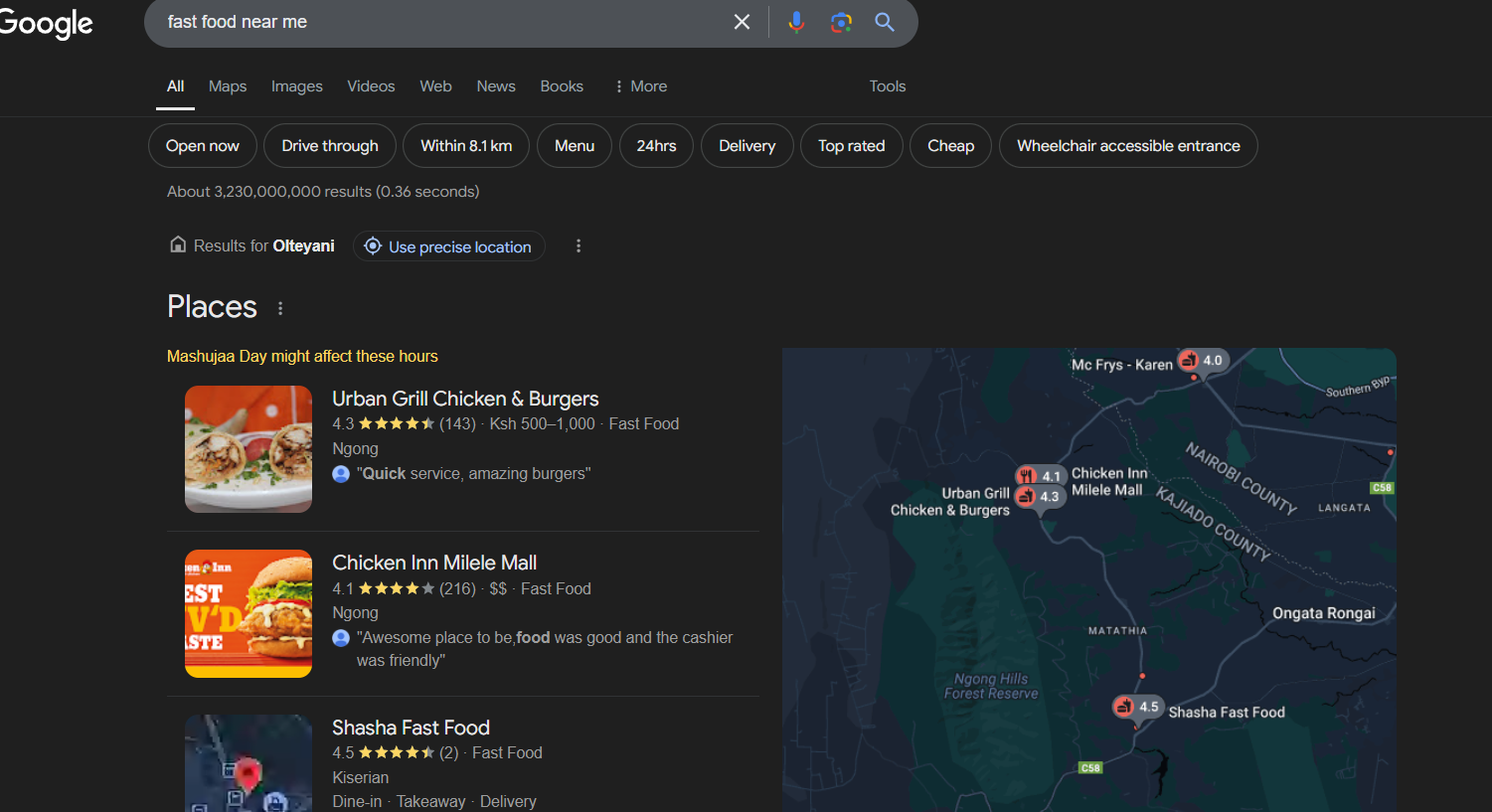Click the reviewer avatar under Chicken Inn review
This screenshot has height=812, width=1492.
tap(341, 638)
